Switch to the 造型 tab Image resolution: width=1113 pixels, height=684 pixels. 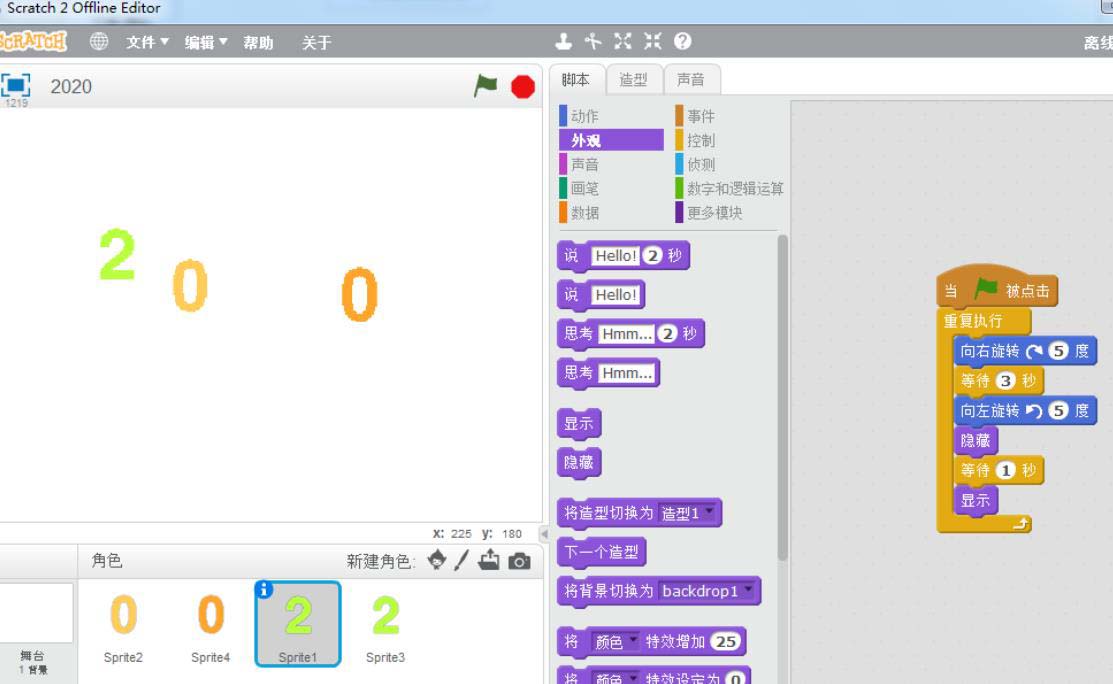tap(634, 79)
